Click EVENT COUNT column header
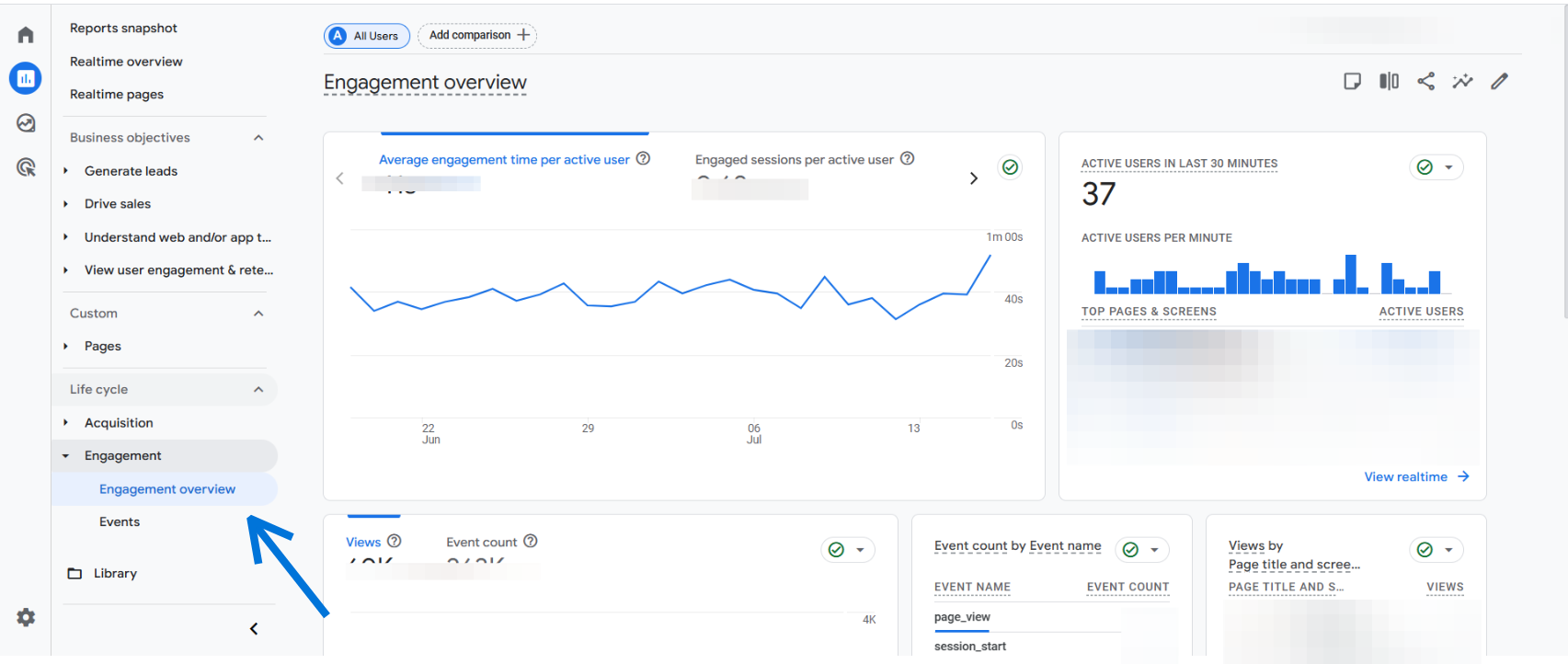 point(1127,587)
